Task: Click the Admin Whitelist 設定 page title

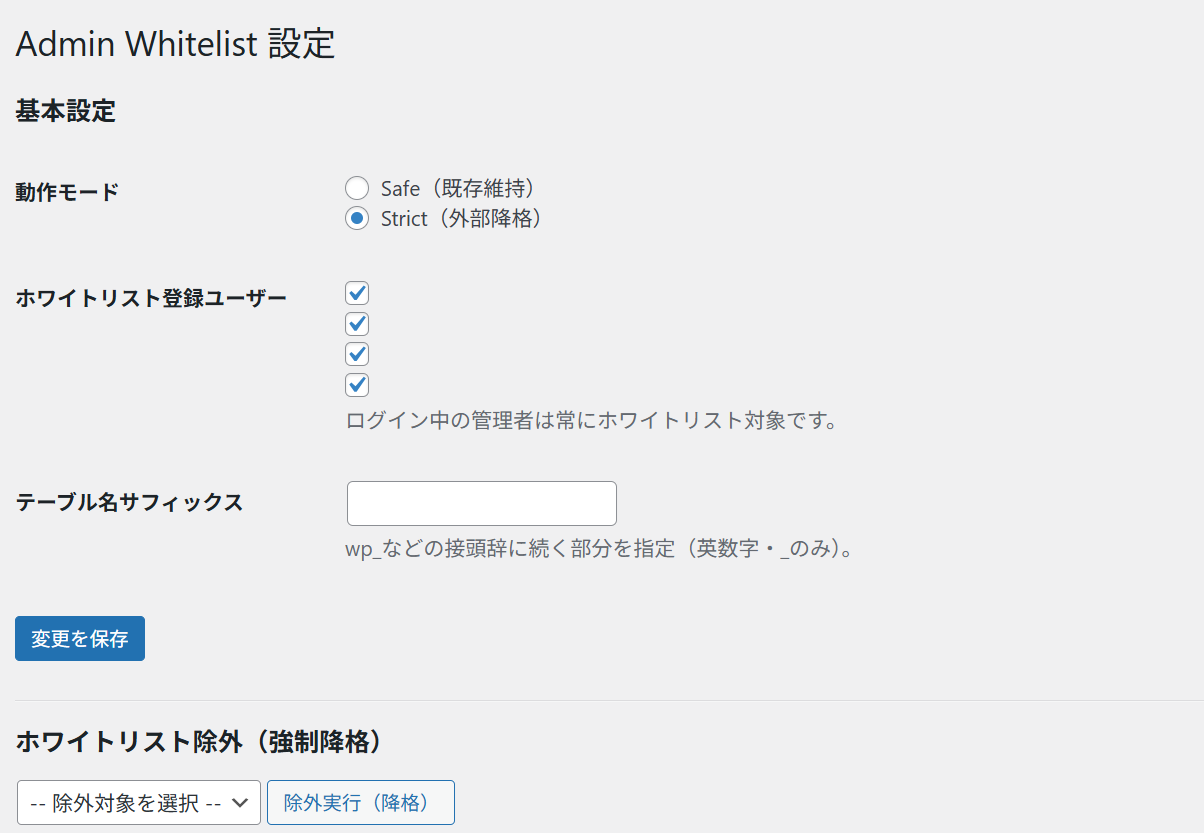Action: click(x=175, y=45)
